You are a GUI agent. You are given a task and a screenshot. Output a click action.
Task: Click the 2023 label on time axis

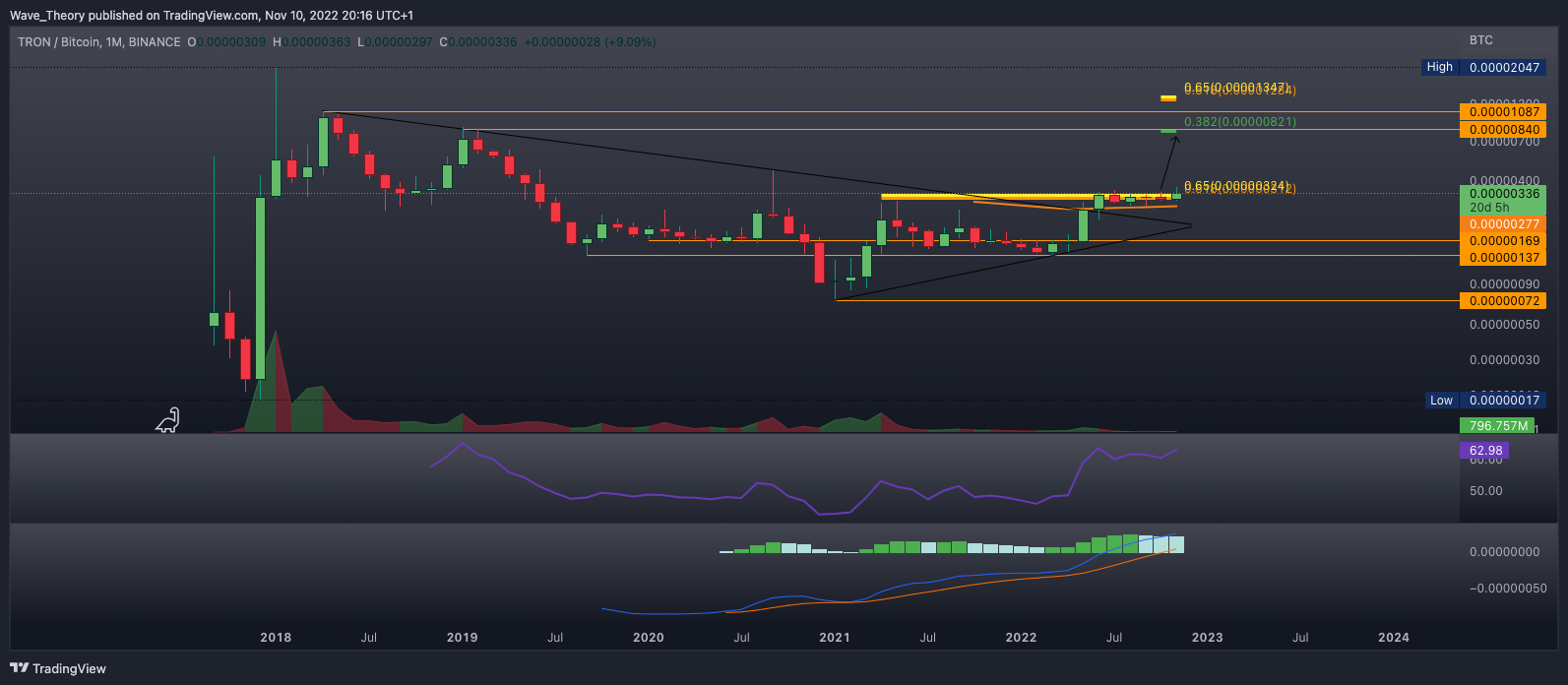(1207, 637)
